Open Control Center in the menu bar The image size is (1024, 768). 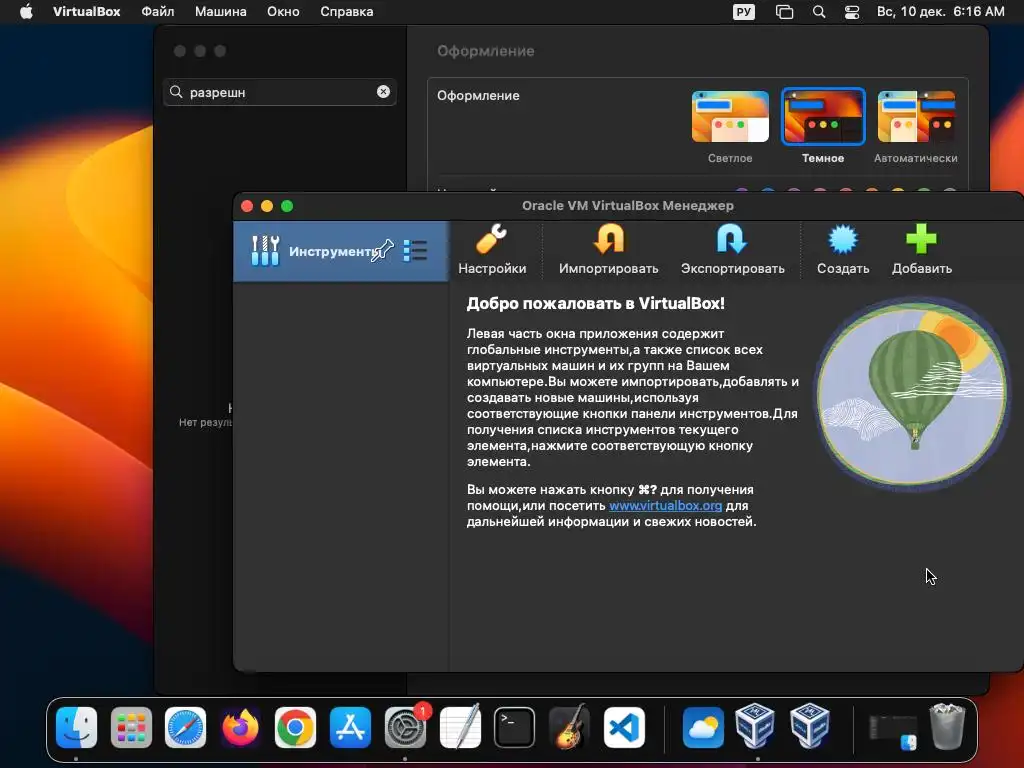click(x=852, y=12)
